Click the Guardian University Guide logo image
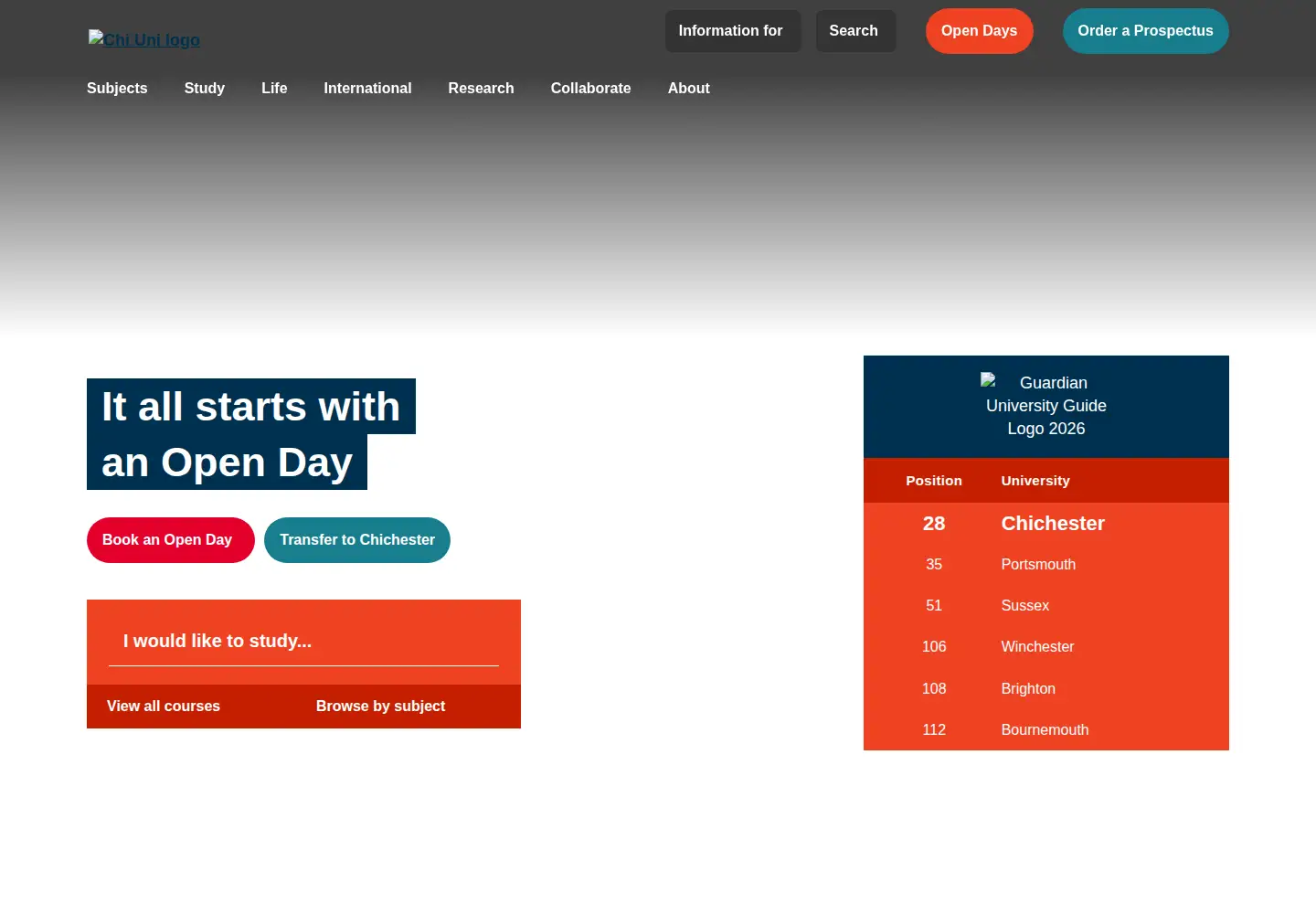Screen dimensions: 1316x914 coord(1046,405)
